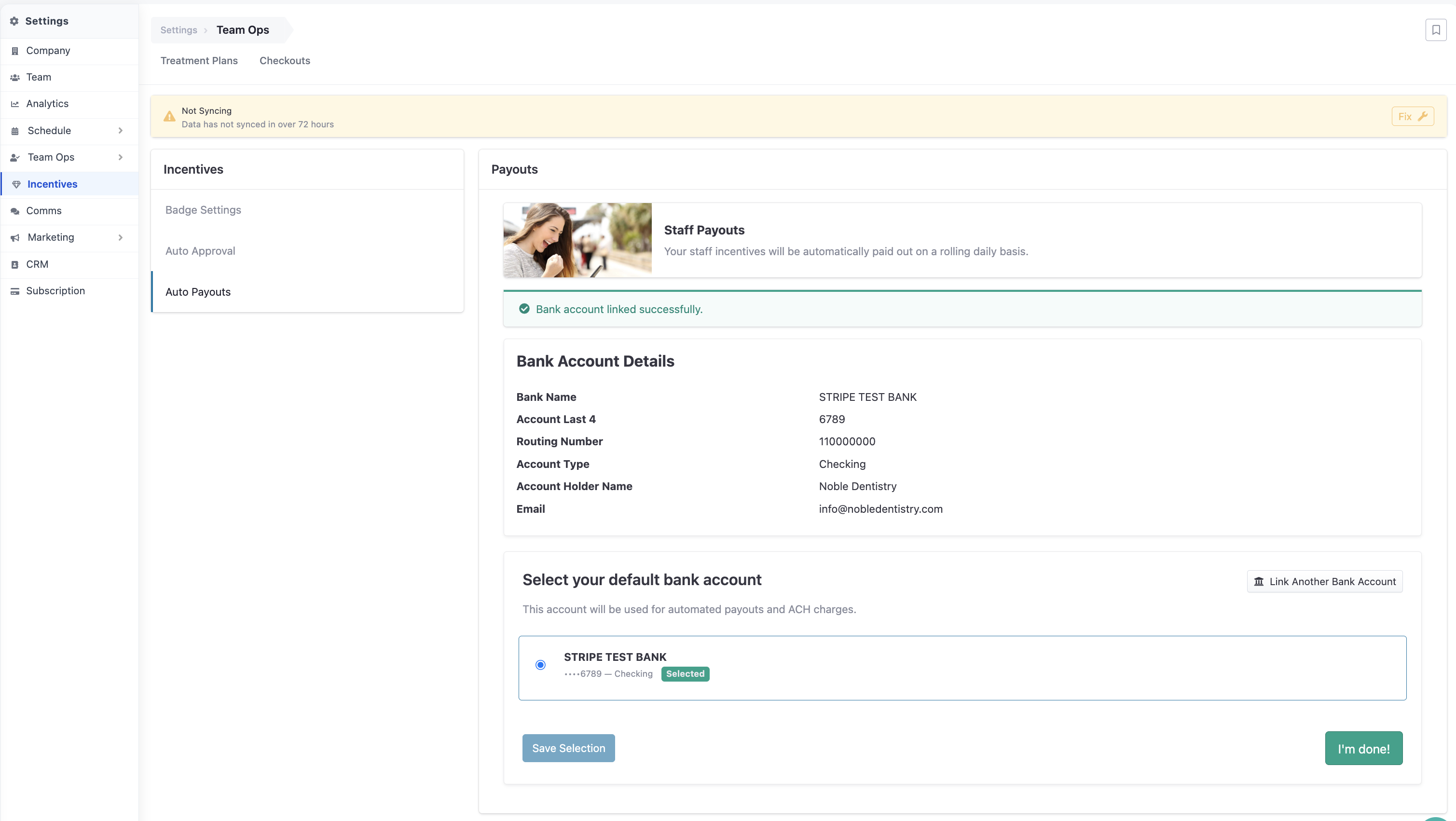Select the STRIPE TEST BANK radio button
The image size is (1456, 821).
point(540,665)
